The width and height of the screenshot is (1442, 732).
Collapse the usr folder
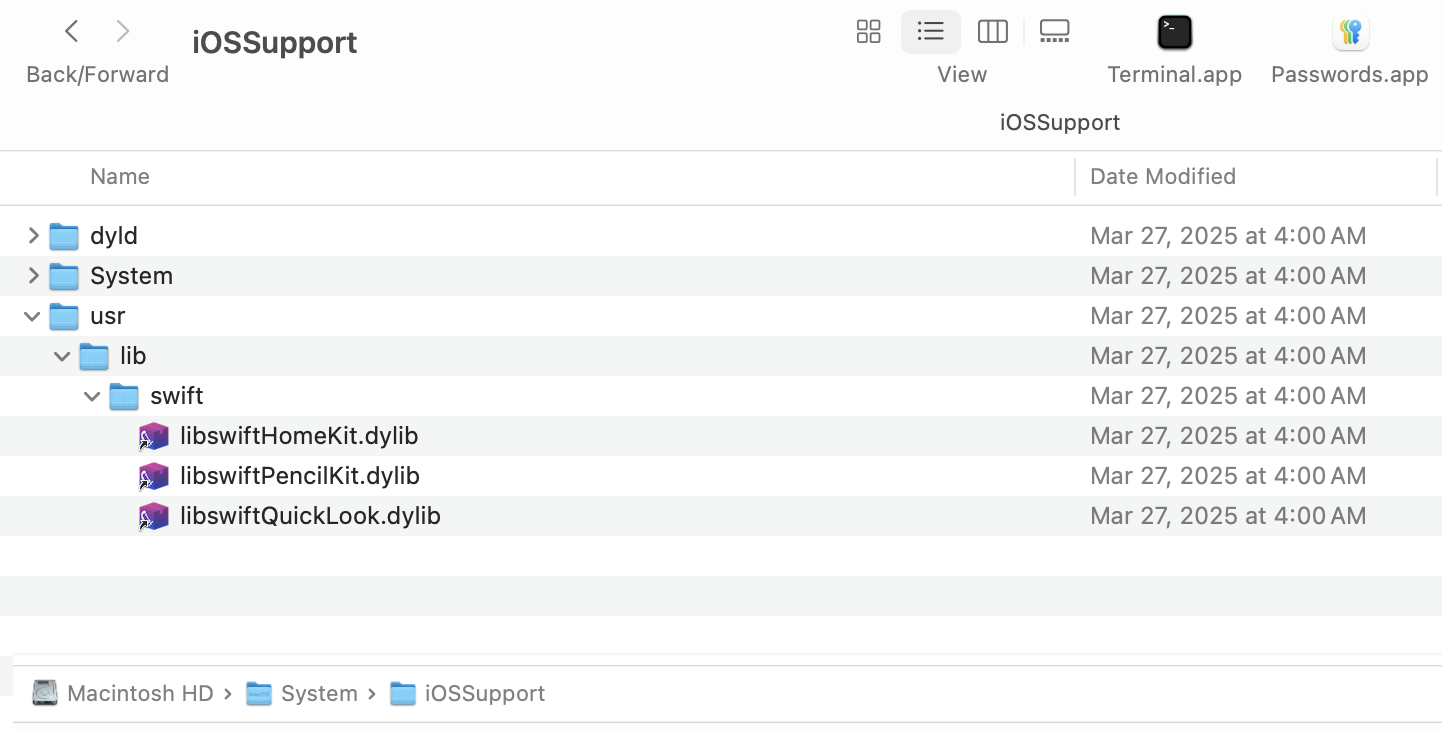click(33, 316)
